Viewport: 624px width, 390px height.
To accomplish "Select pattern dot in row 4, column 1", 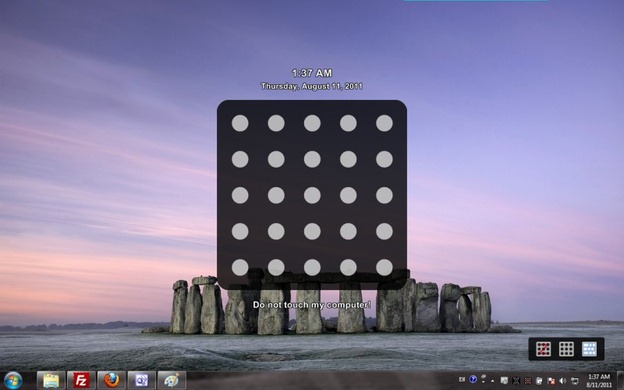I will (240, 231).
